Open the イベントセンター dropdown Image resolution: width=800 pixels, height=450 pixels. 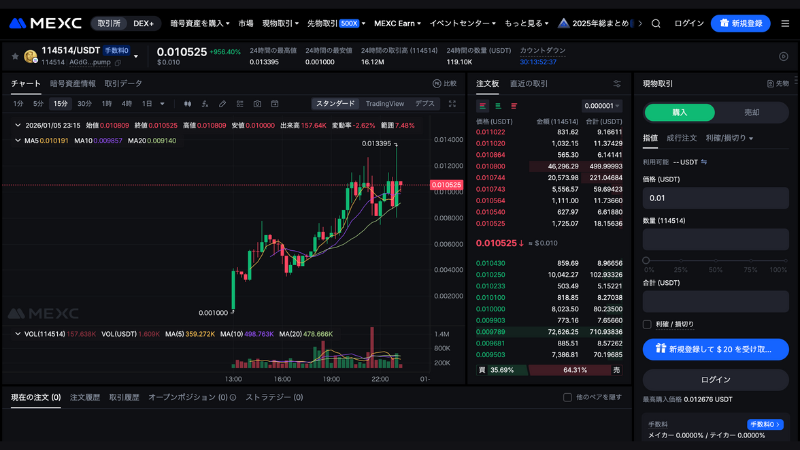pyautogui.click(x=462, y=23)
